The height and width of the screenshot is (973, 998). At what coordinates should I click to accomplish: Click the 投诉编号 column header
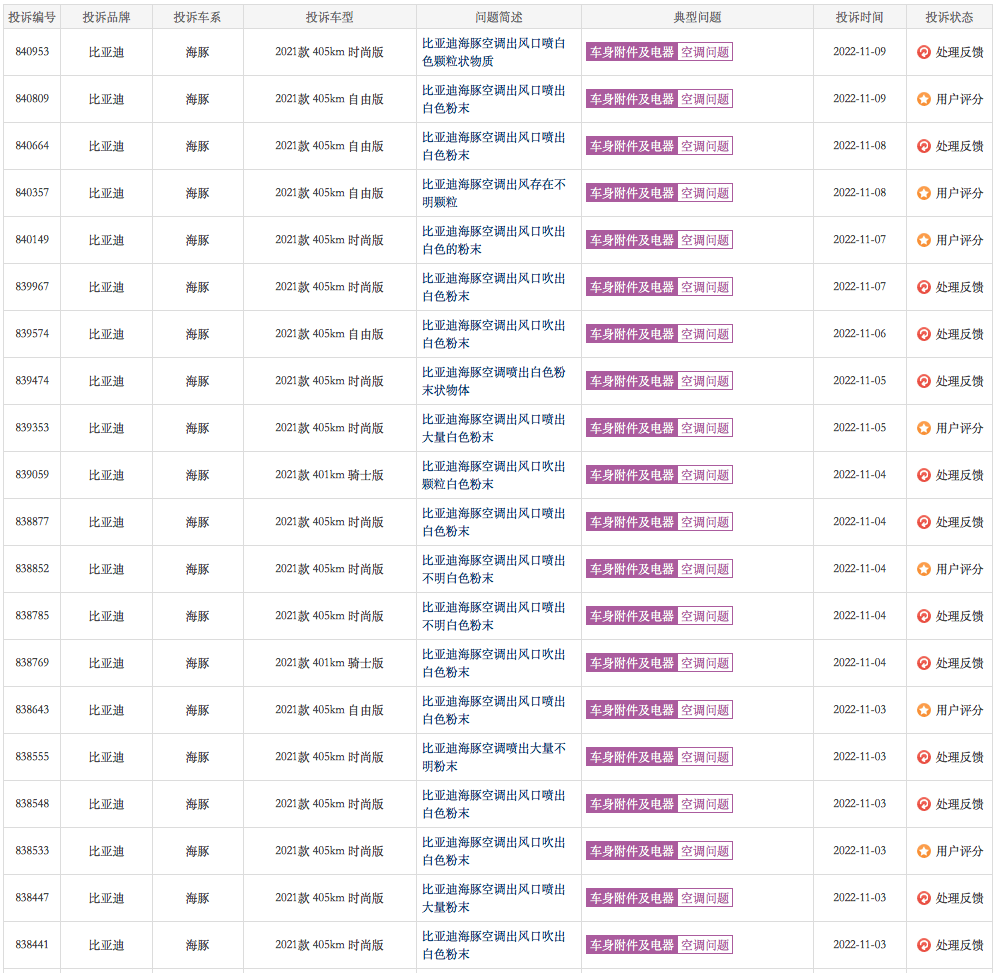32,17
